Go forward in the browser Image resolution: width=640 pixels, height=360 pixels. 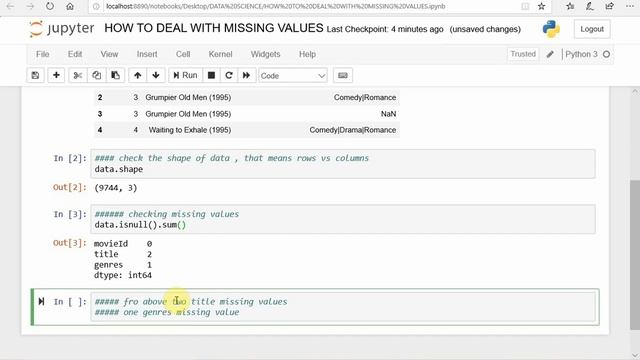click(x=30, y=6)
